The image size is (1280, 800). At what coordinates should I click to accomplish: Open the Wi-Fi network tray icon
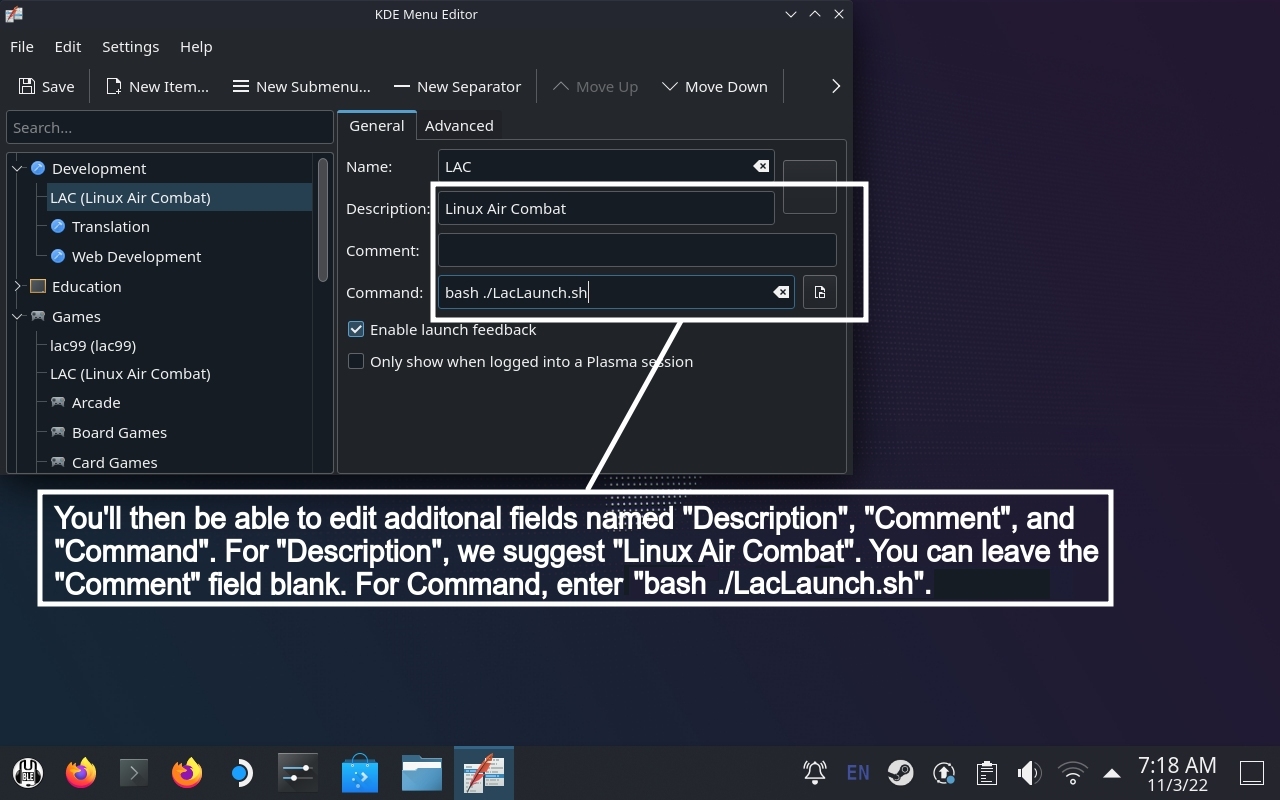pyautogui.click(x=1072, y=772)
